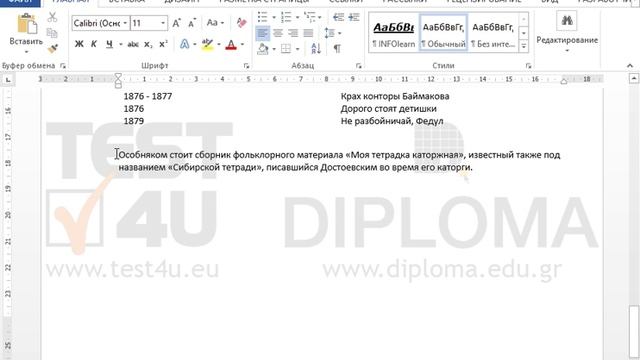Click the text "Дорого стоят детишки"
640x360 pixels.
tap(389, 109)
